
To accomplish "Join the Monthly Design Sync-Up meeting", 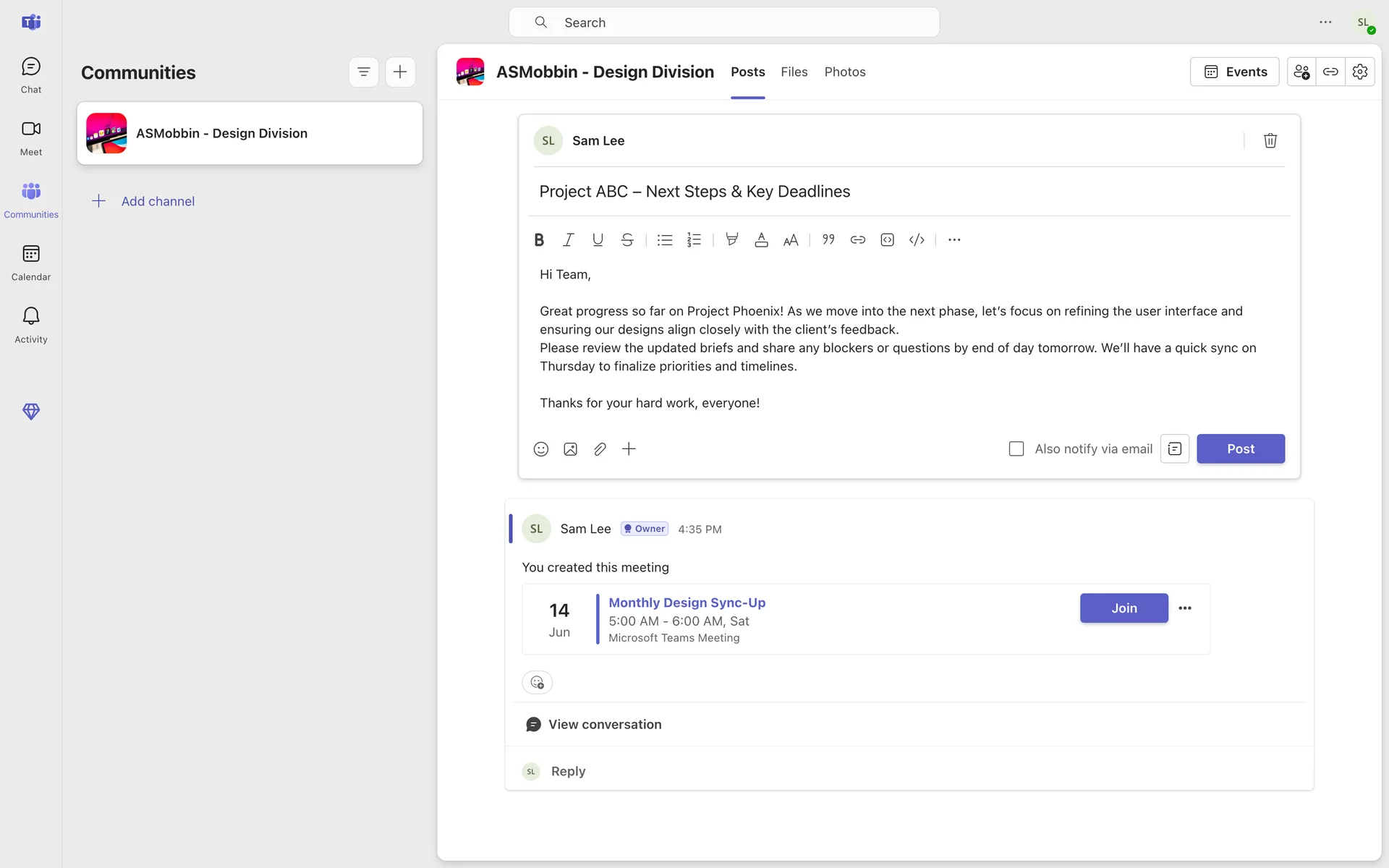I will coord(1123,608).
